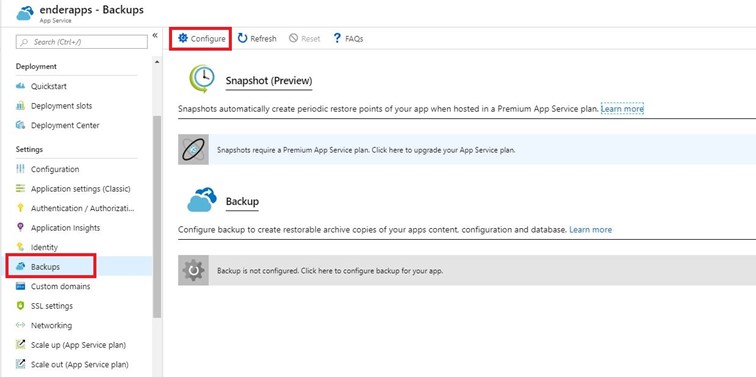The height and width of the screenshot is (377, 756).
Task: Click the Backup cloud icon
Action: point(202,200)
